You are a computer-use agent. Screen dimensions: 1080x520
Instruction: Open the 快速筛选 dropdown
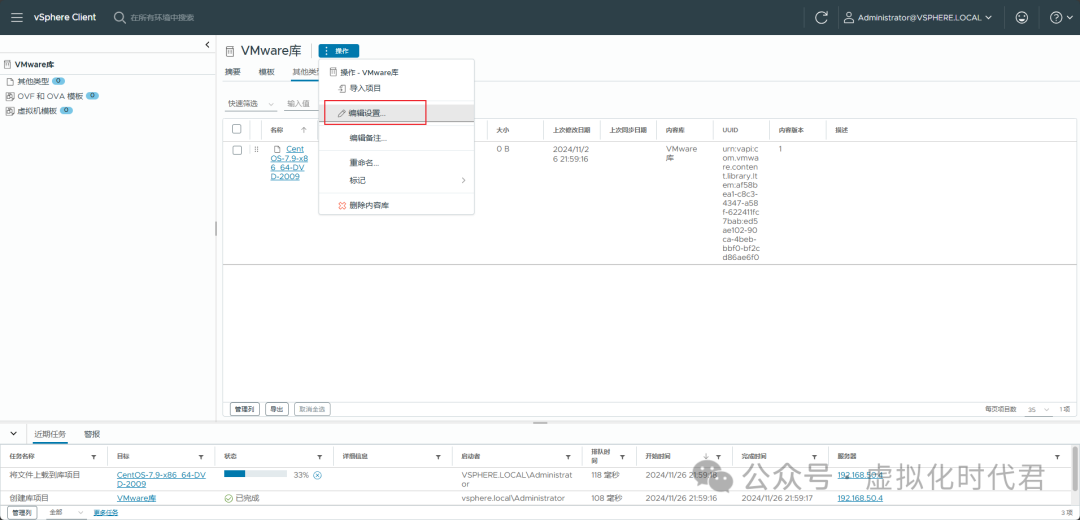(249, 103)
